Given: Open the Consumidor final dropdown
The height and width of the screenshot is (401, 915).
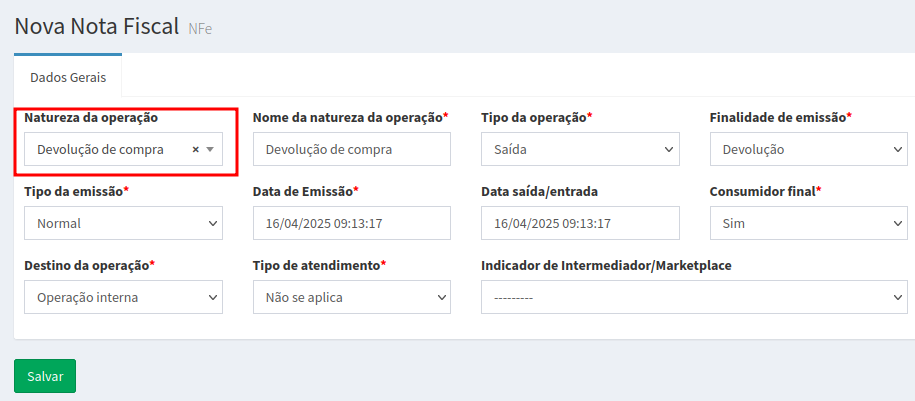Looking at the screenshot, I should (x=808, y=223).
